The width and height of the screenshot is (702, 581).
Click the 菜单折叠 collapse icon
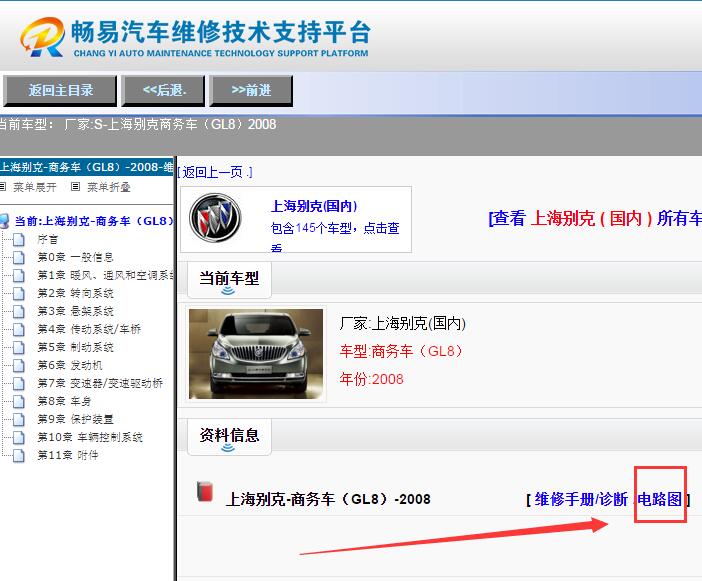click(x=75, y=187)
